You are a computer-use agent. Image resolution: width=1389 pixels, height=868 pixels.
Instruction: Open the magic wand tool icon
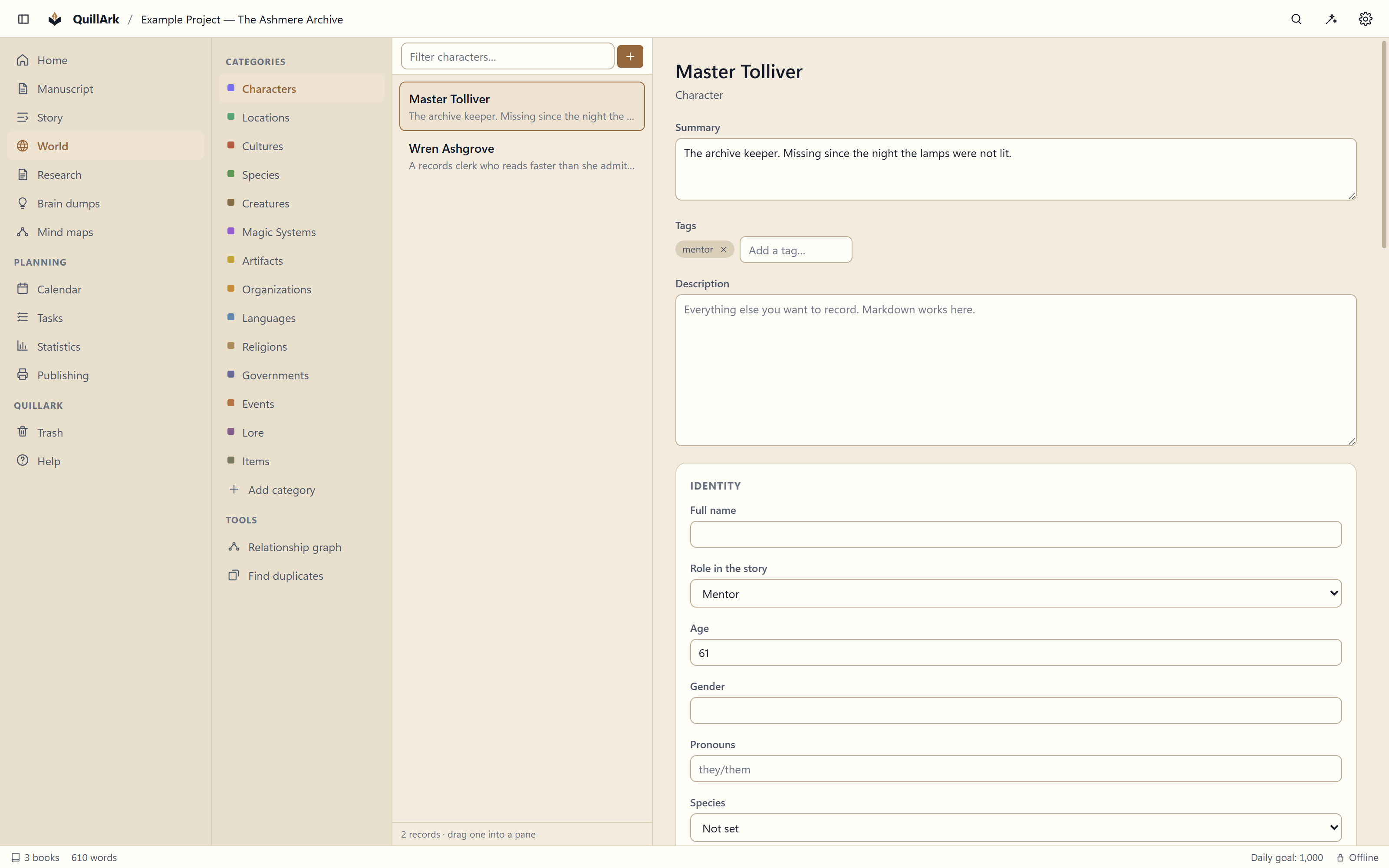pos(1330,19)
